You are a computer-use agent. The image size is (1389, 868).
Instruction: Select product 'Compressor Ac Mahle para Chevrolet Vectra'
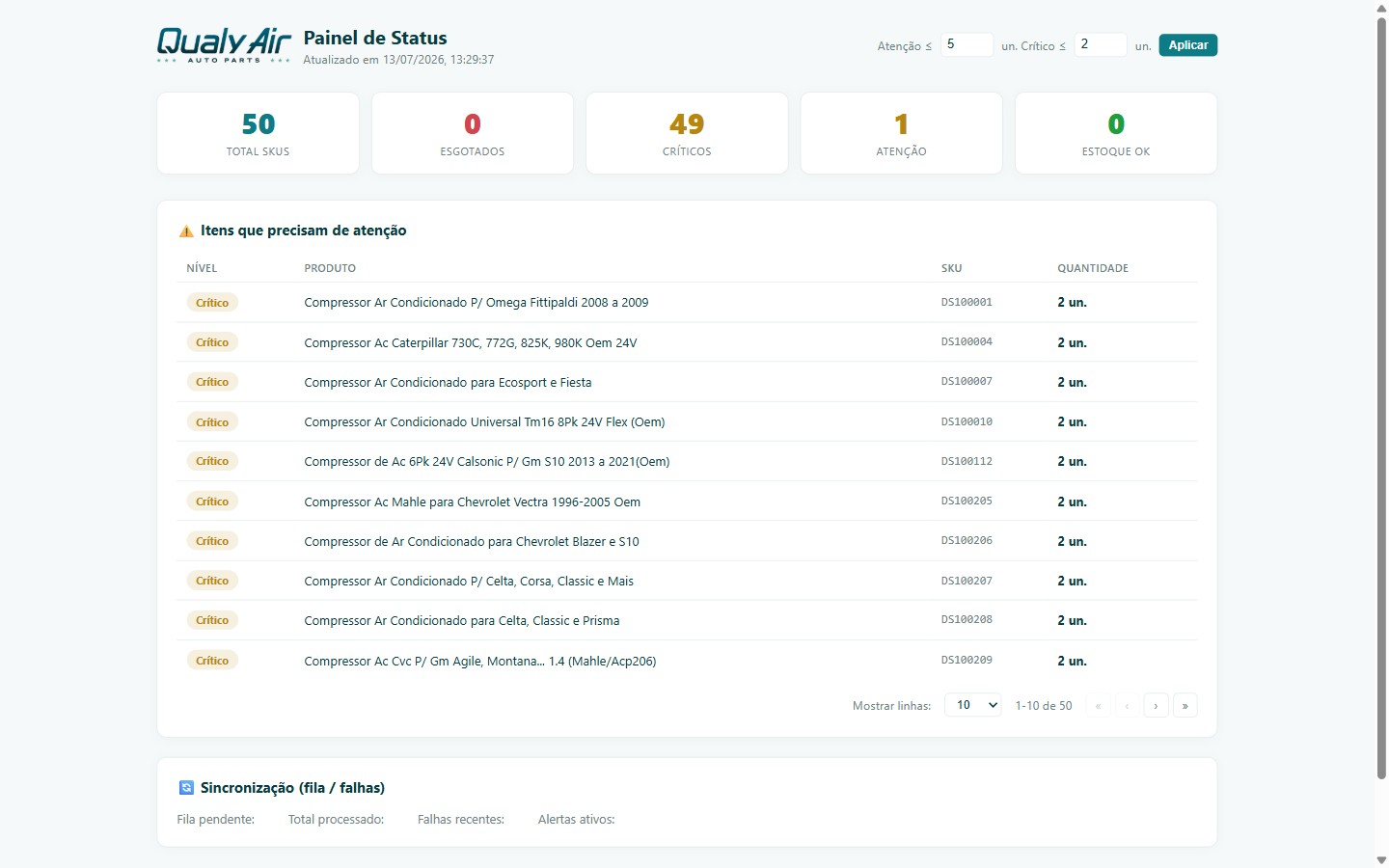click(x=473, y=502)
